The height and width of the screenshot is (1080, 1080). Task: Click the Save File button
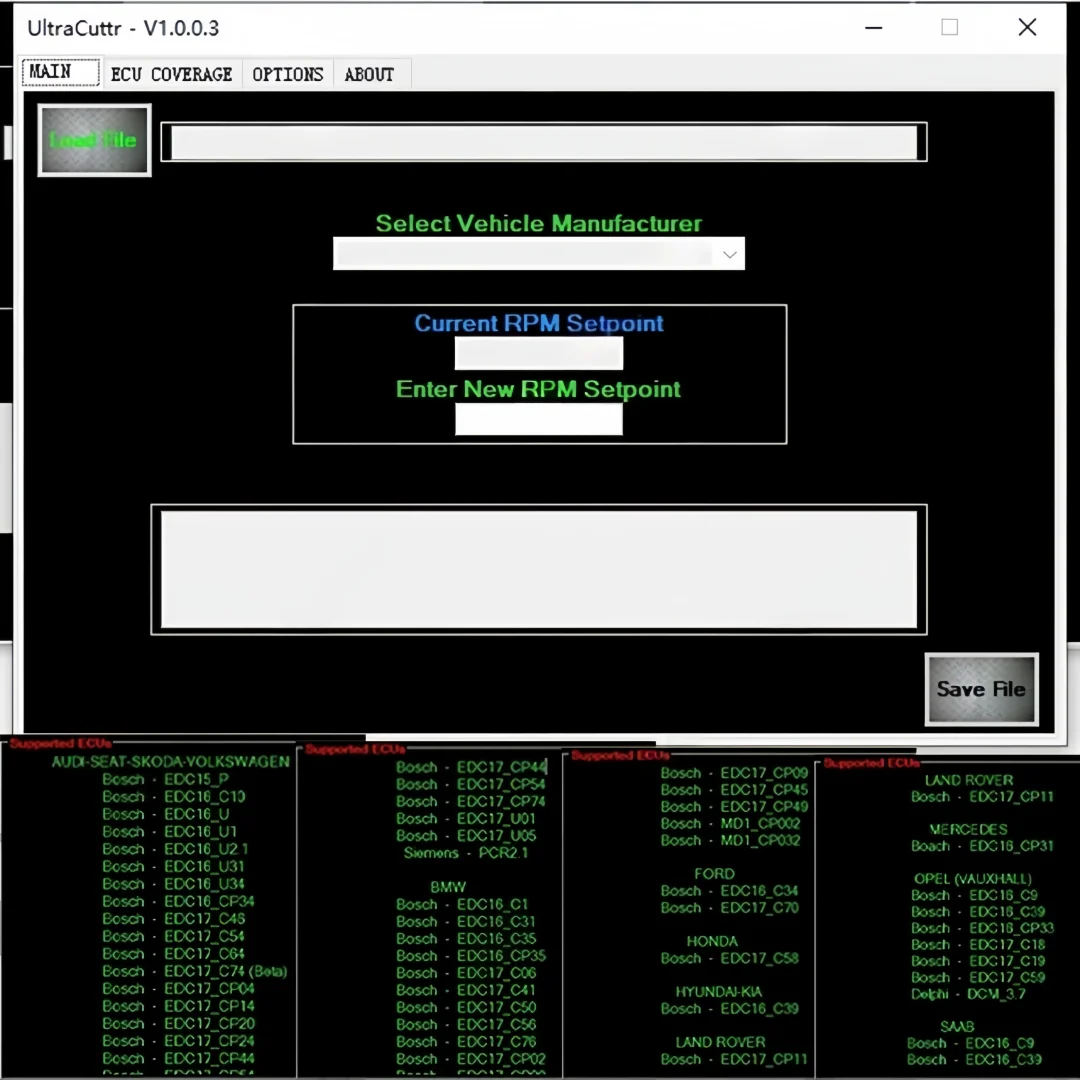coord(981,689)
